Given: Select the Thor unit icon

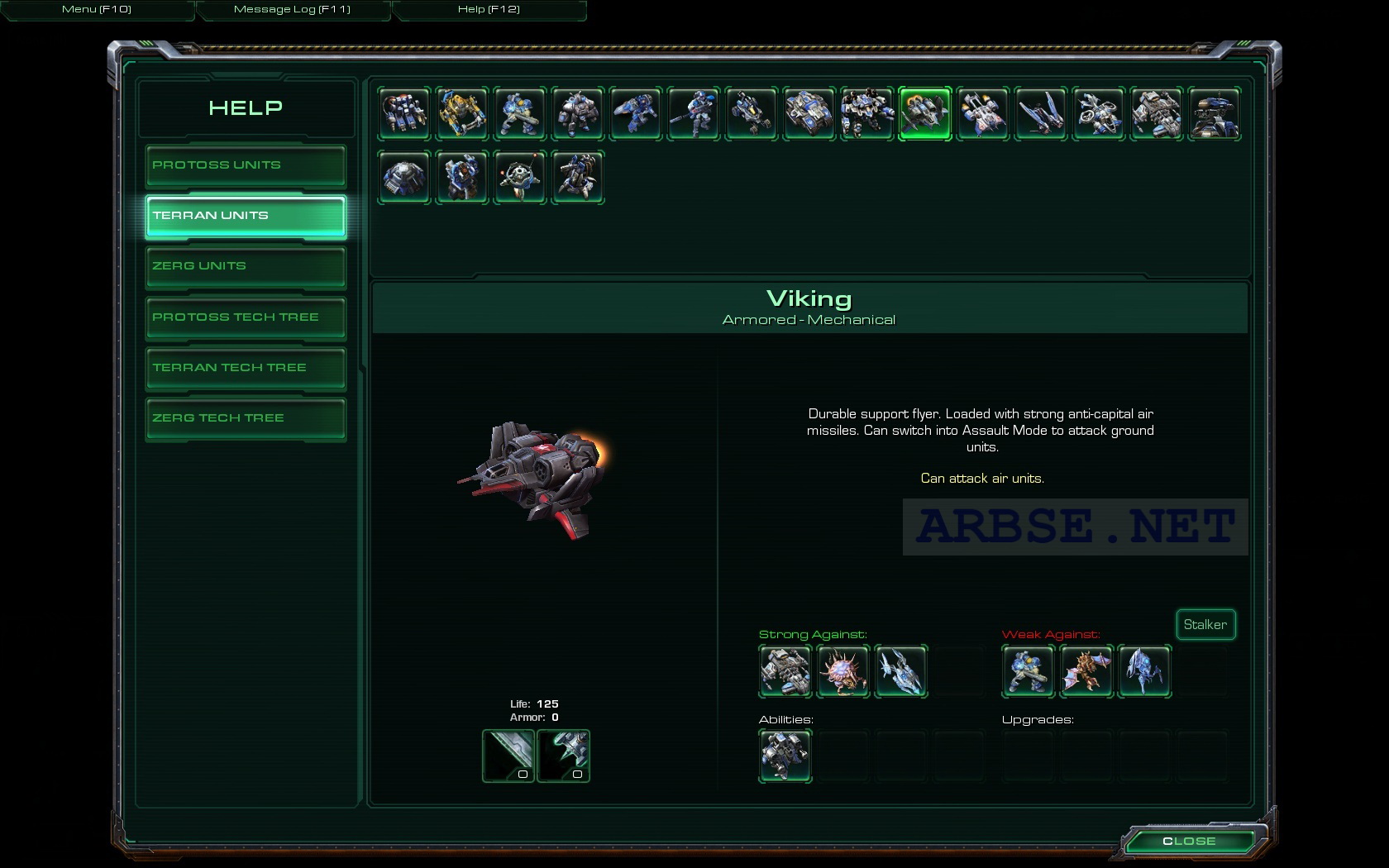Looking at the screenshot, I should pos(867,113).
